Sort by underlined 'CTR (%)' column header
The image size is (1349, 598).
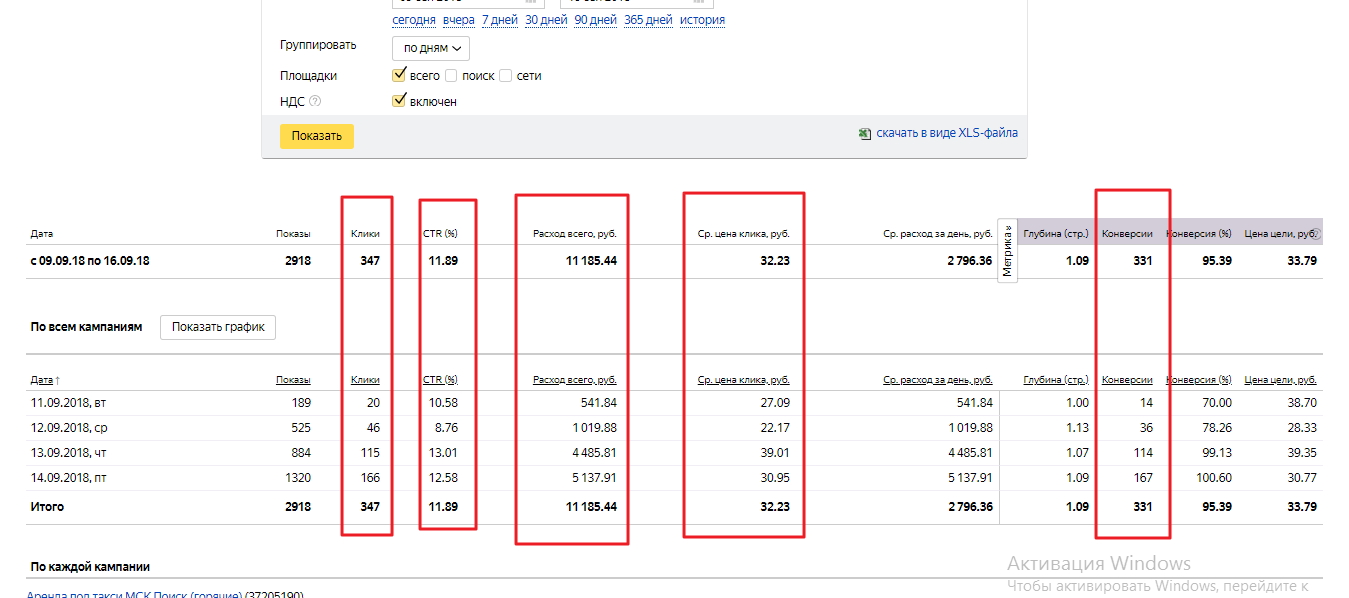coord(440,380)
